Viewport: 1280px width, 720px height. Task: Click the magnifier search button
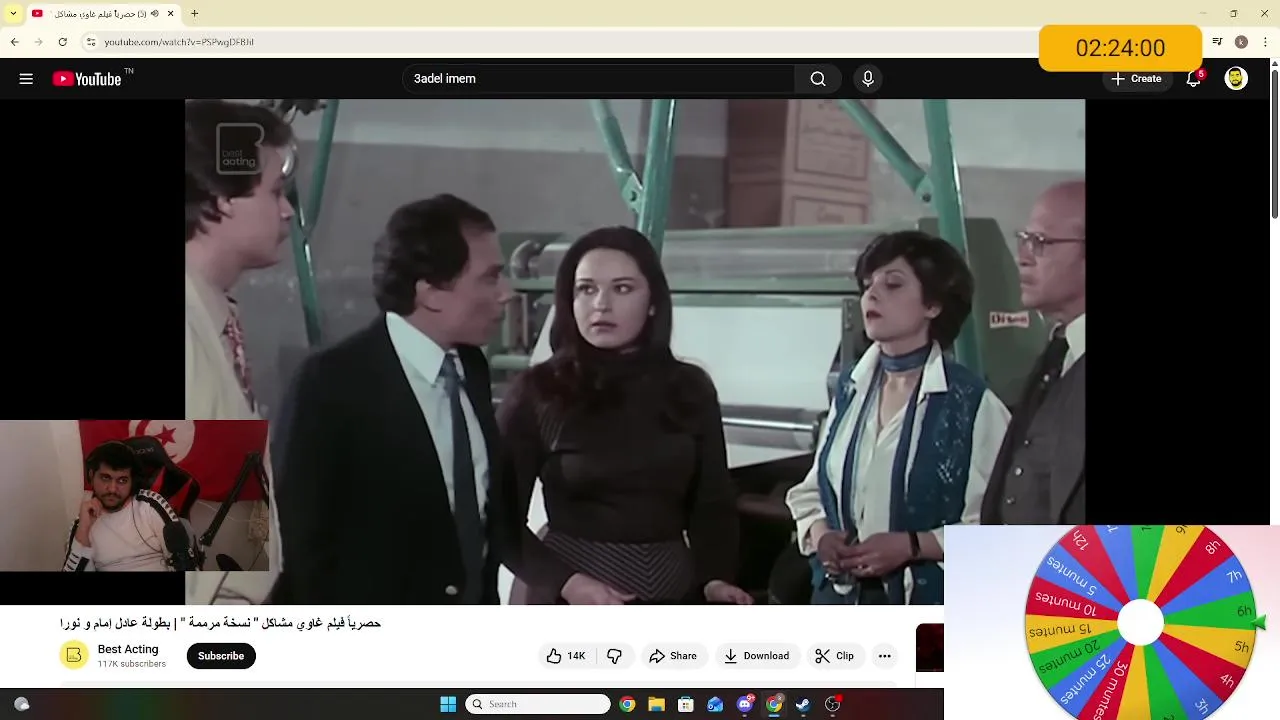coord(818,79)
